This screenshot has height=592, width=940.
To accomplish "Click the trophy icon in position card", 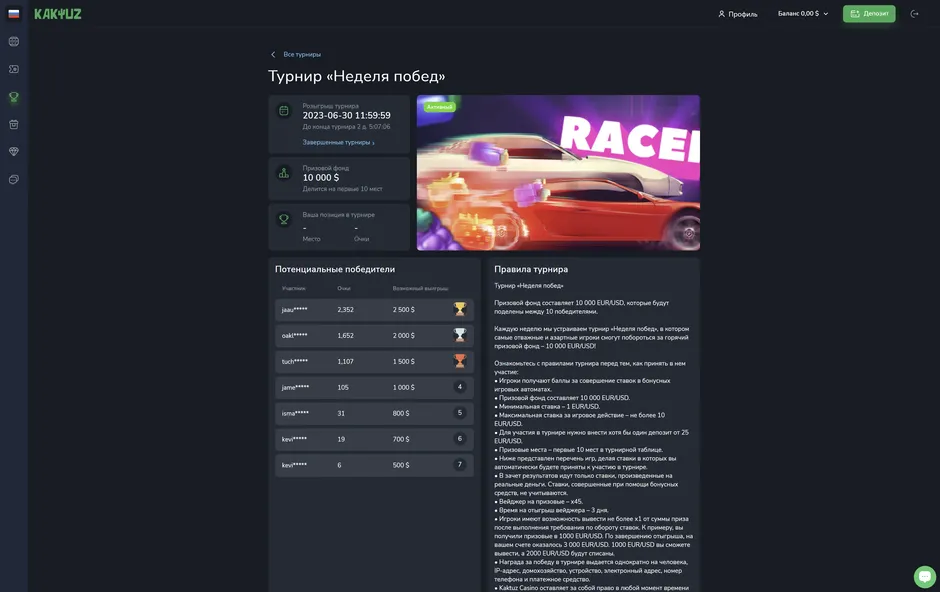I will 284,219.
